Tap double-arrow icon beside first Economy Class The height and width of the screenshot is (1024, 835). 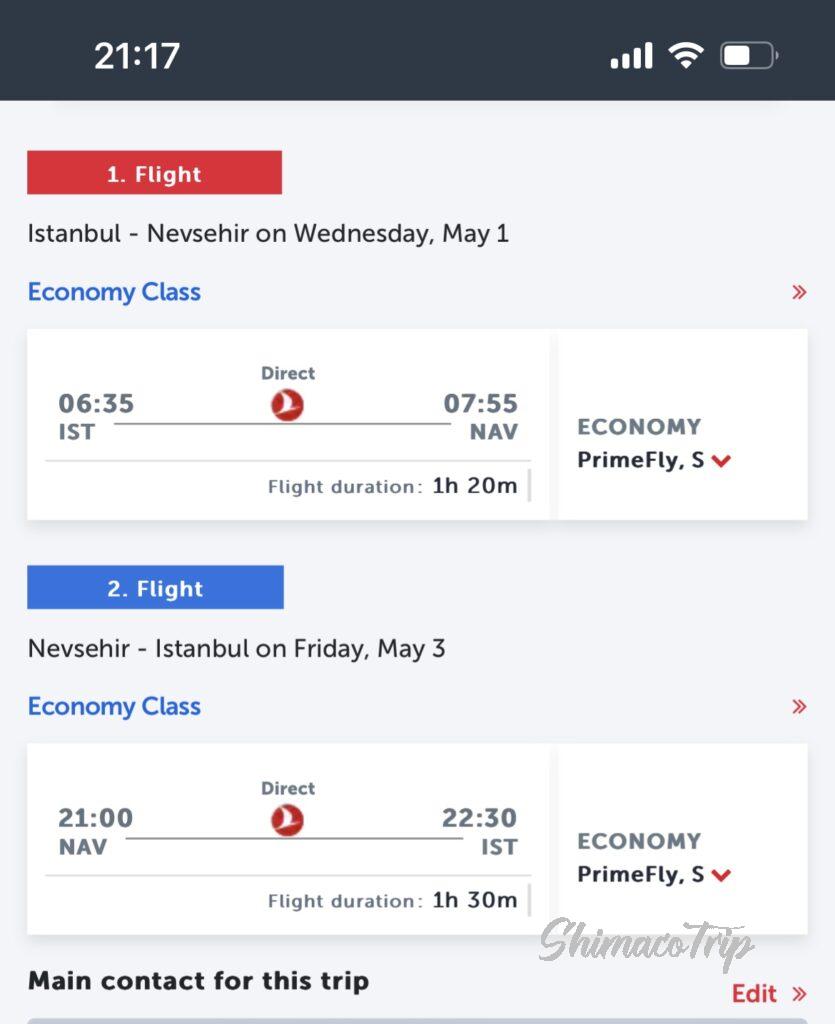coord(799,292)
